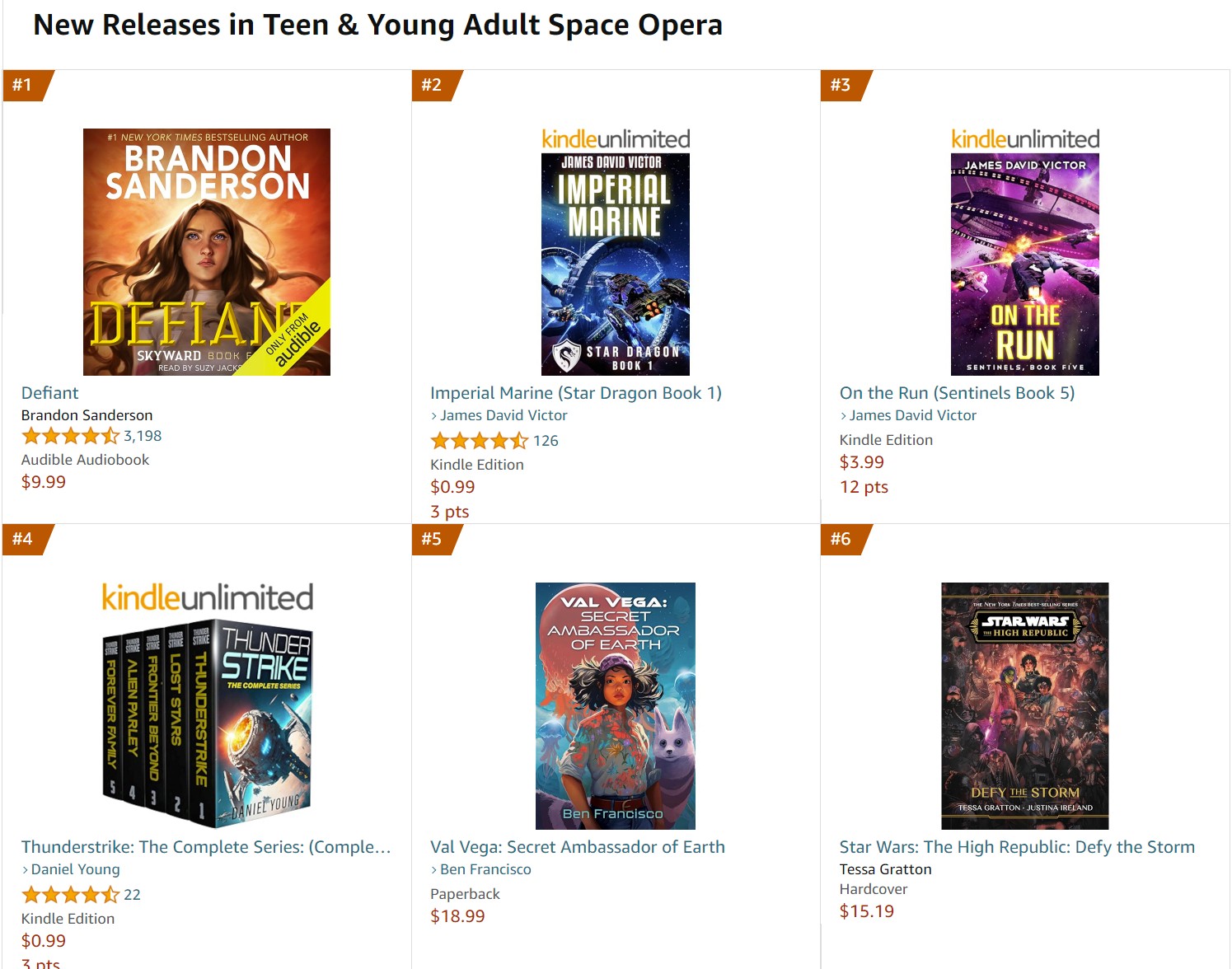
Task: Open On the Run (Sentinels Book 5) link
Action: (957, 393)
